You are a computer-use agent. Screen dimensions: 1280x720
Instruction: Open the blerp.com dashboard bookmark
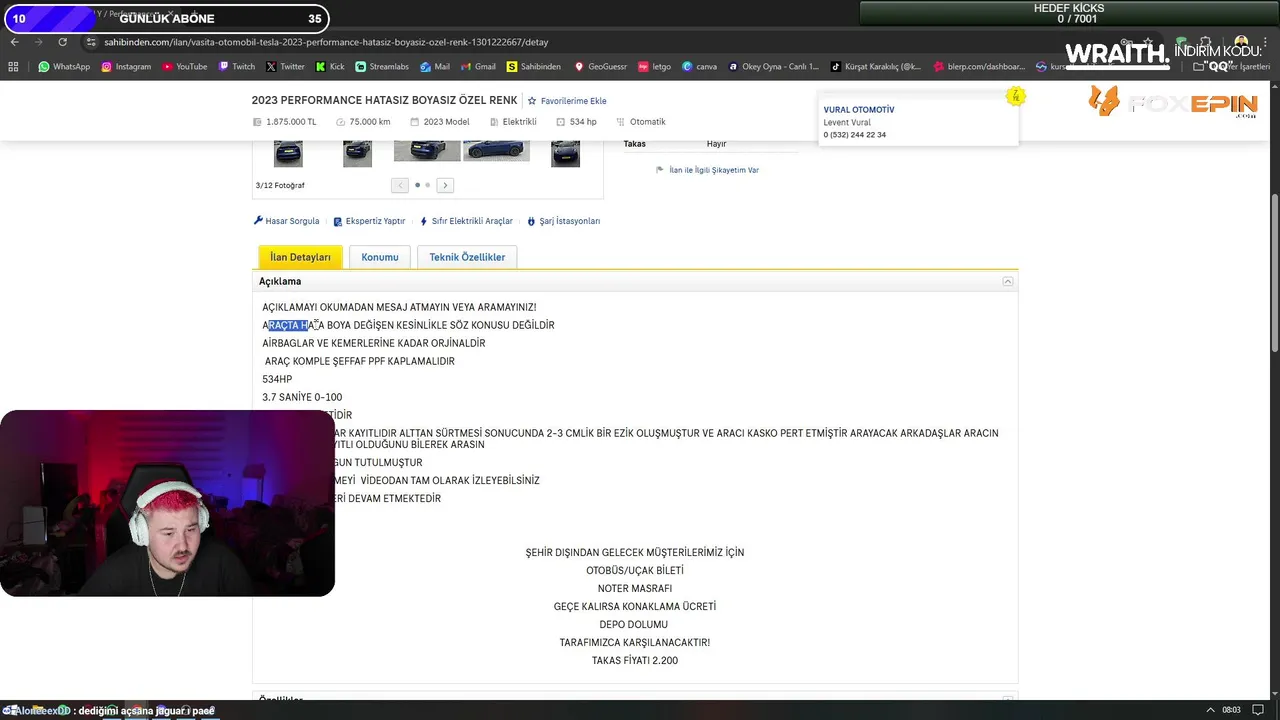pyautogui.click(x=979, y=67)
